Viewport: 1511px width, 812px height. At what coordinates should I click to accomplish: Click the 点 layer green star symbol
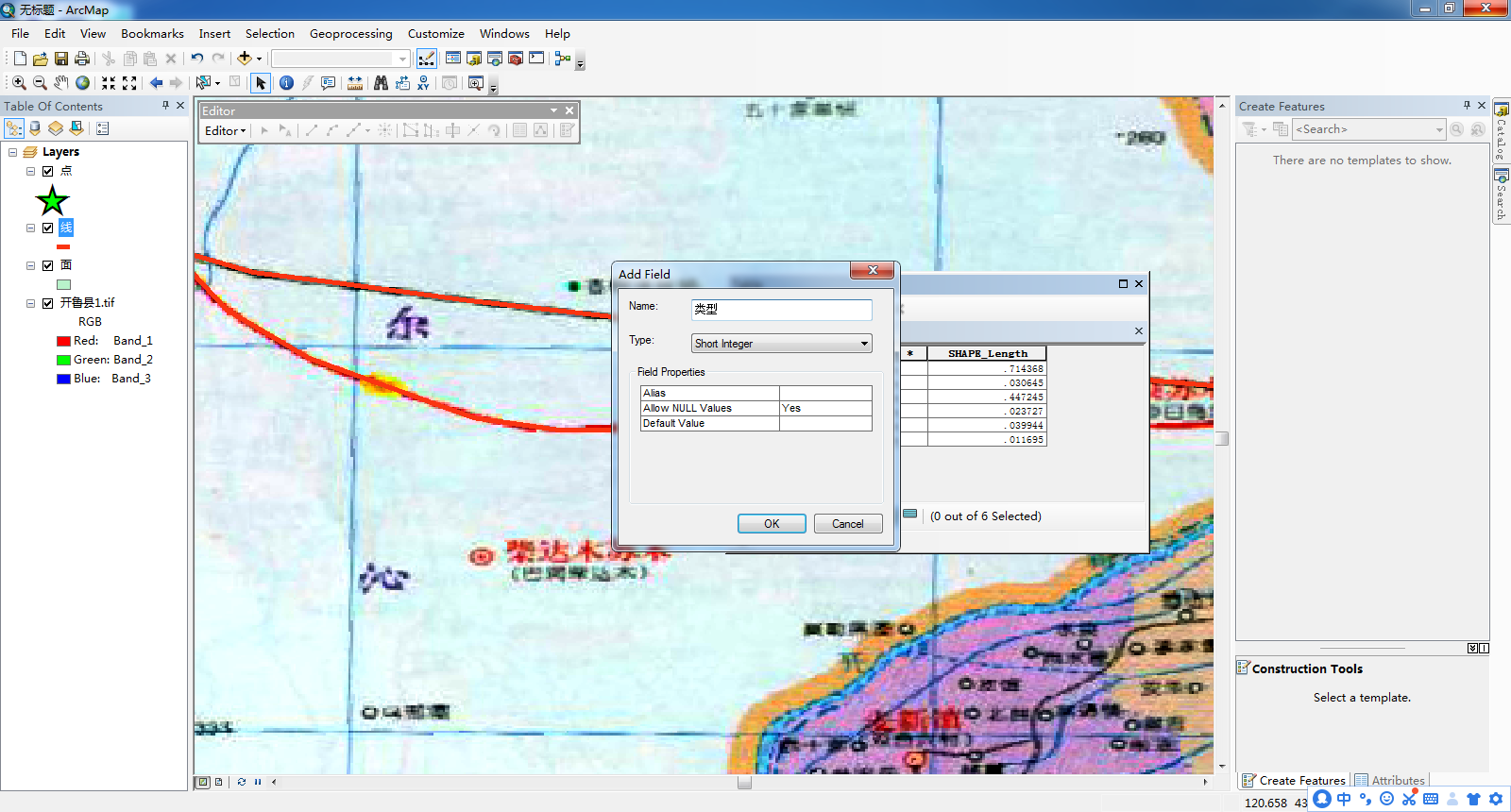point(52,200)
